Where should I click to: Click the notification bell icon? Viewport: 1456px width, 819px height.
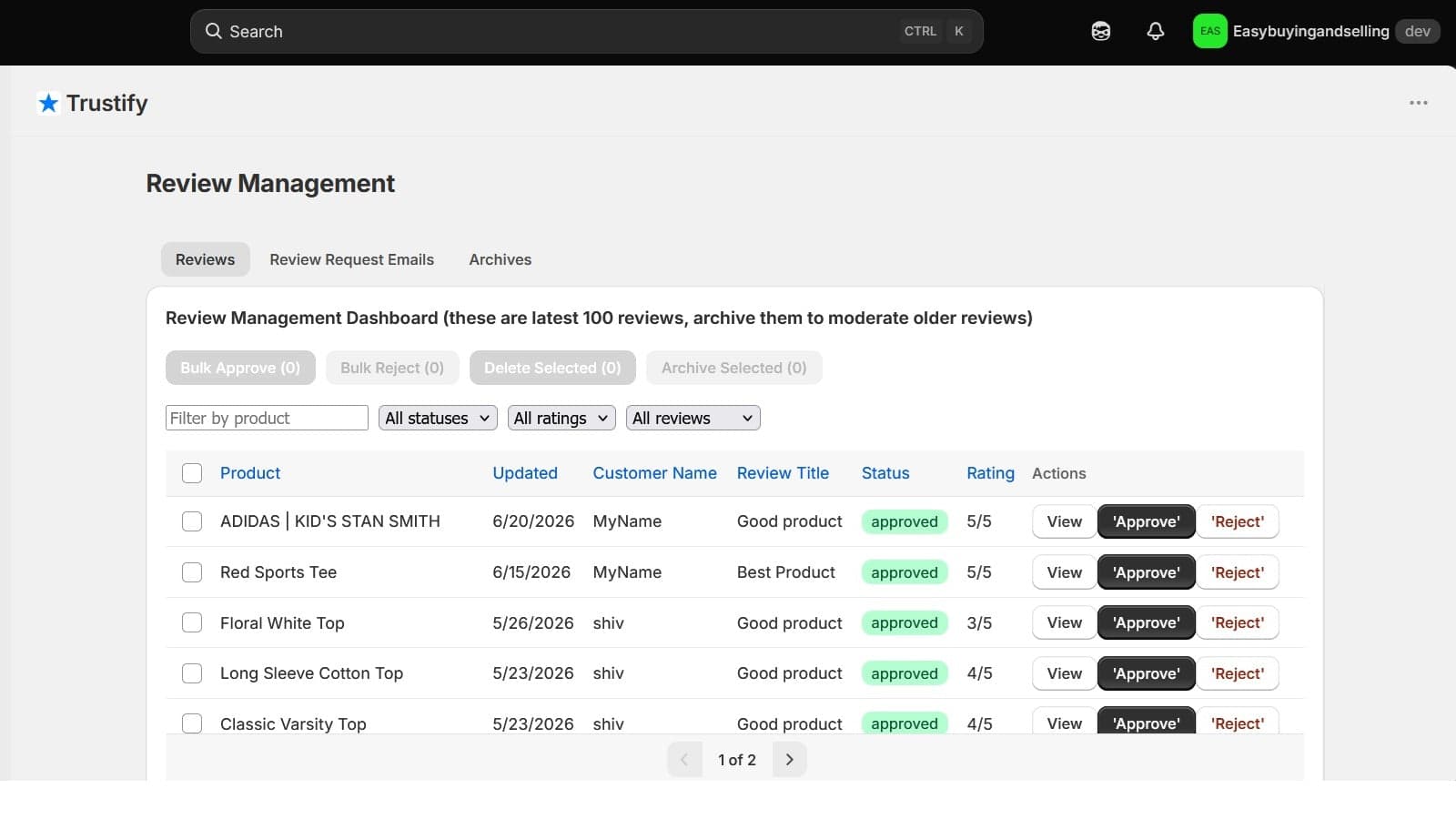1155,31
